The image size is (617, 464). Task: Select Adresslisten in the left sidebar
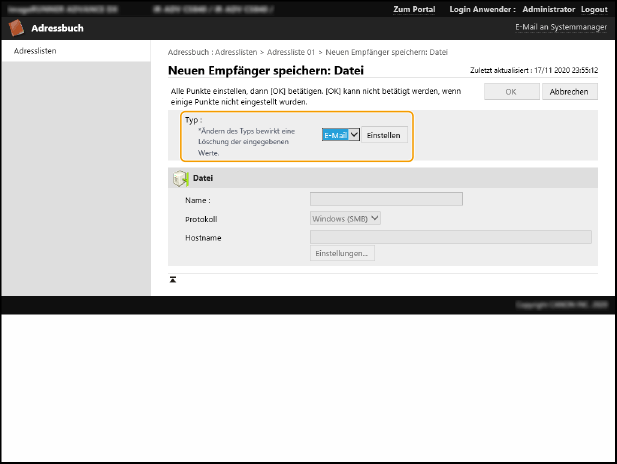tap(35, 50)
